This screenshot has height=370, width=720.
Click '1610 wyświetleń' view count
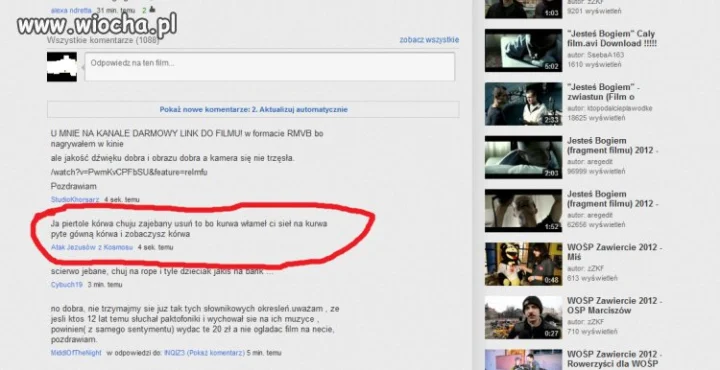click(594, 64)
